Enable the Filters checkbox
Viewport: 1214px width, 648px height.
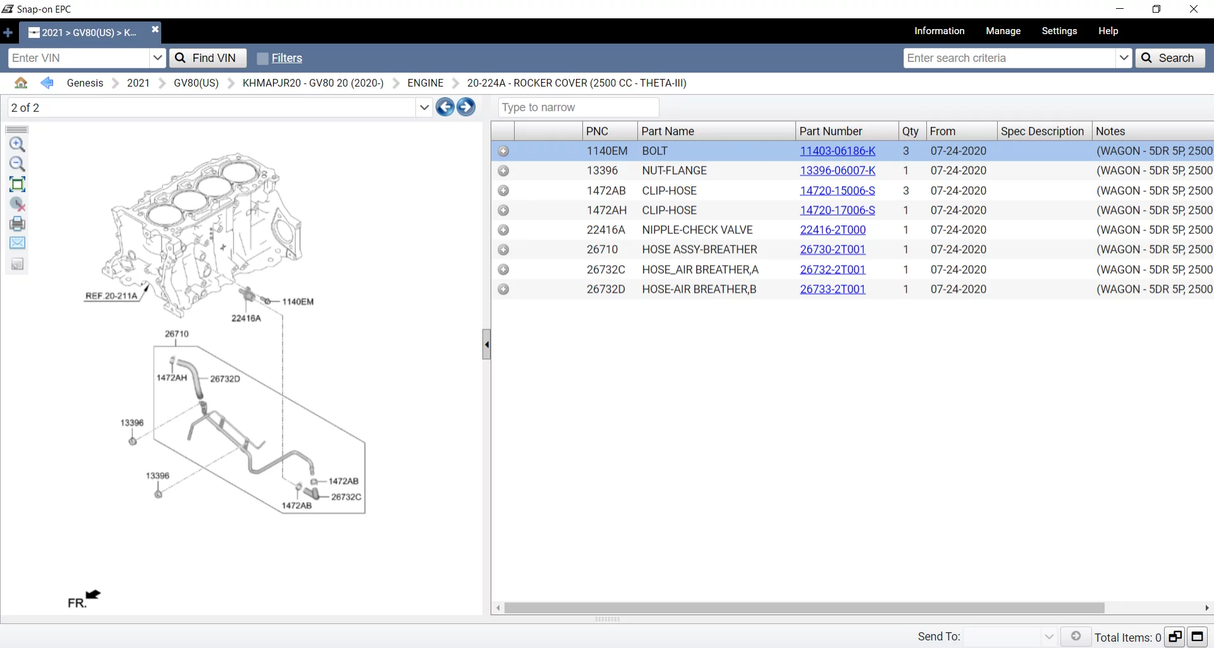263,58
